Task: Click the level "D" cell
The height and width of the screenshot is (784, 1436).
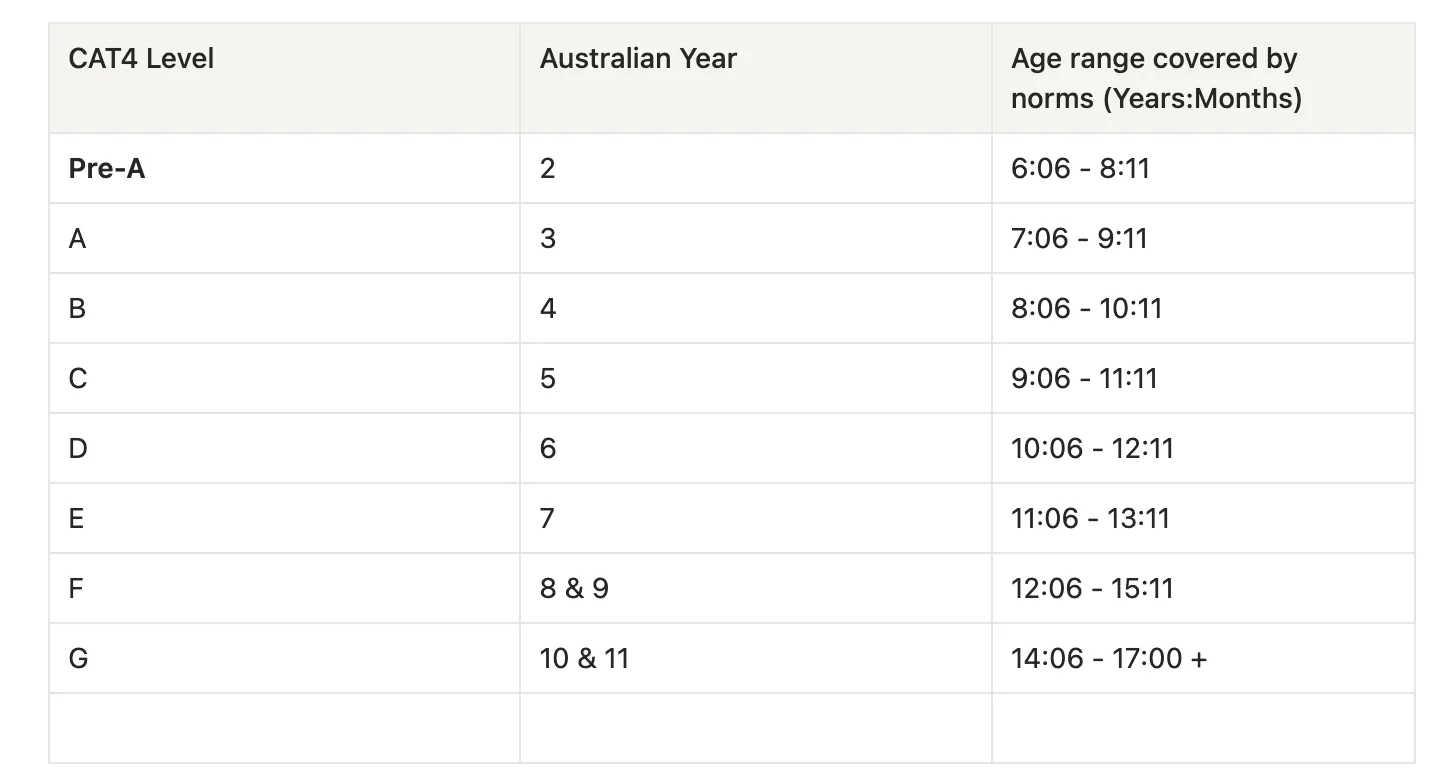Action: point(78,448)
